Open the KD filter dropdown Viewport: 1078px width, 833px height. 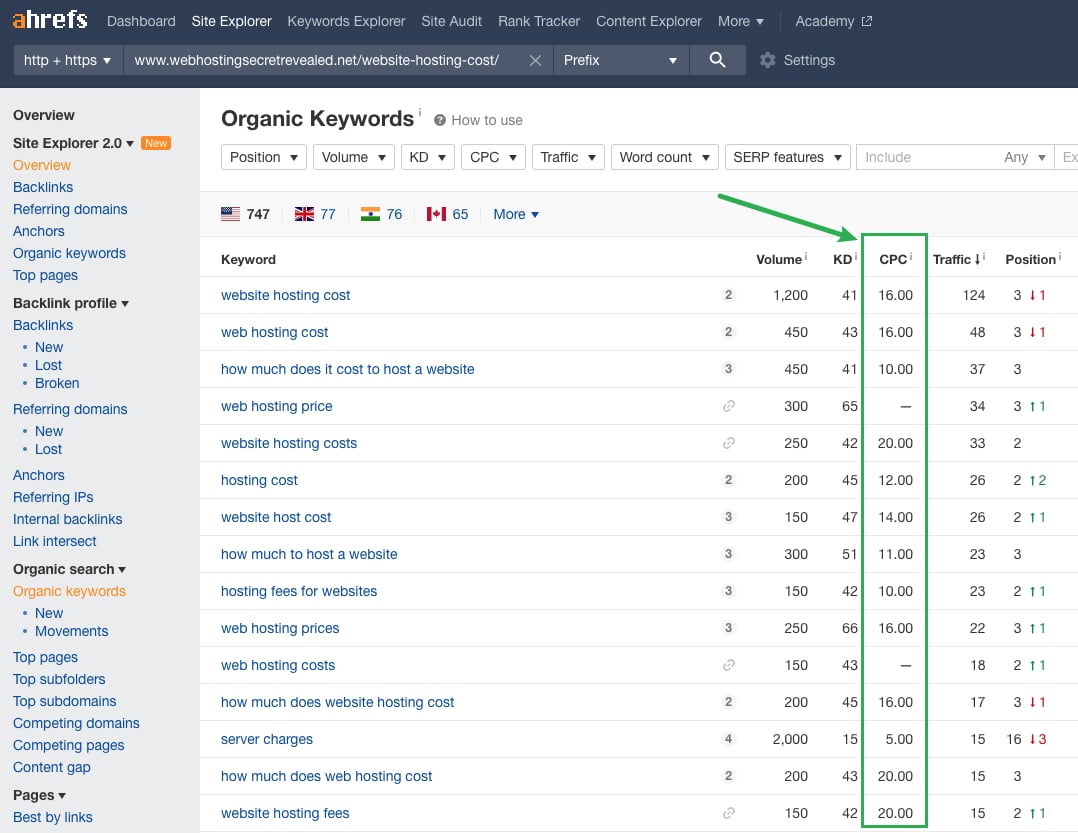[x=428, y=157]
